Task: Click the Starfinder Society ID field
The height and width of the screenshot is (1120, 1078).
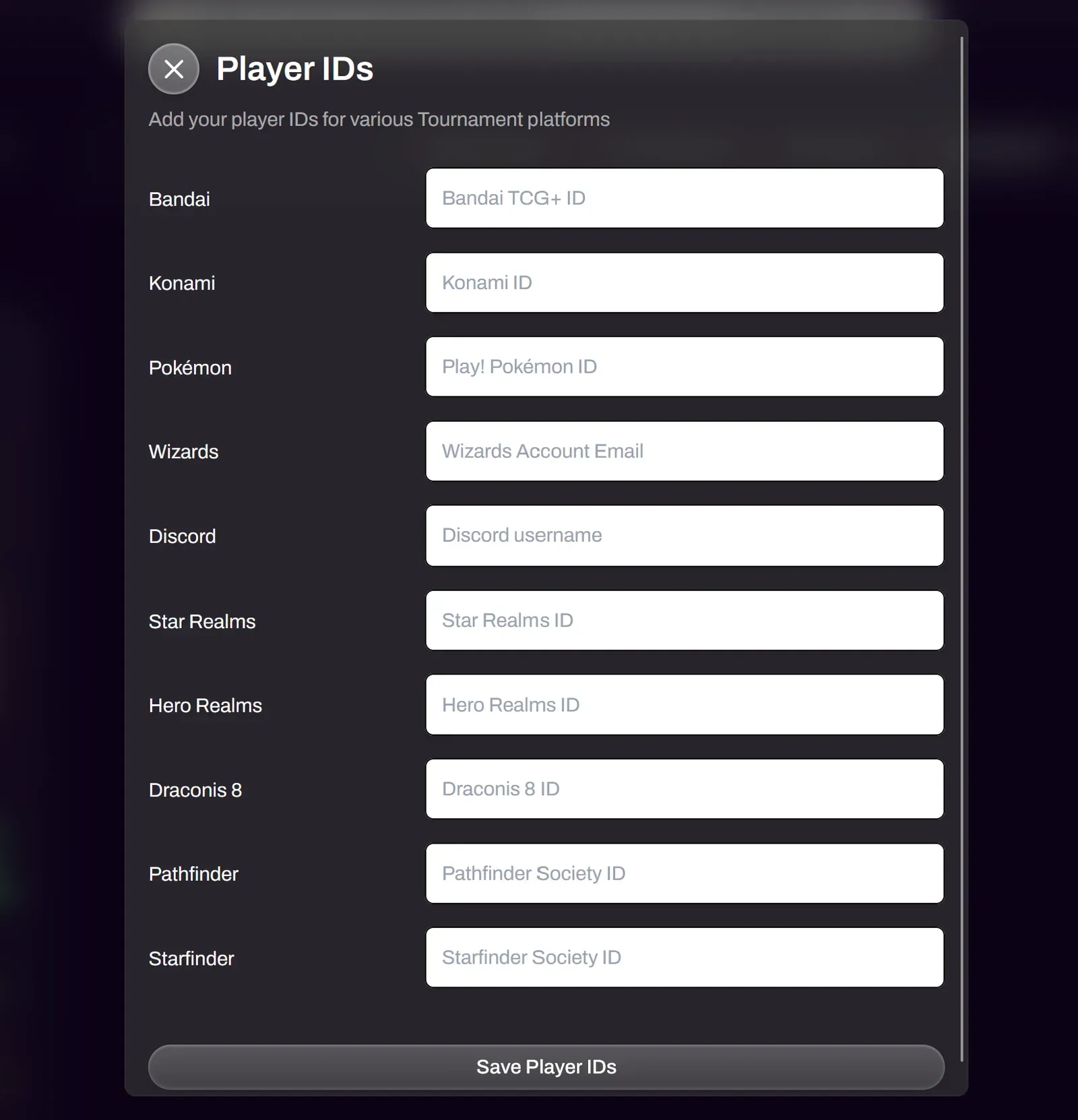Action: pyautogui.click(x=685, y=958)
